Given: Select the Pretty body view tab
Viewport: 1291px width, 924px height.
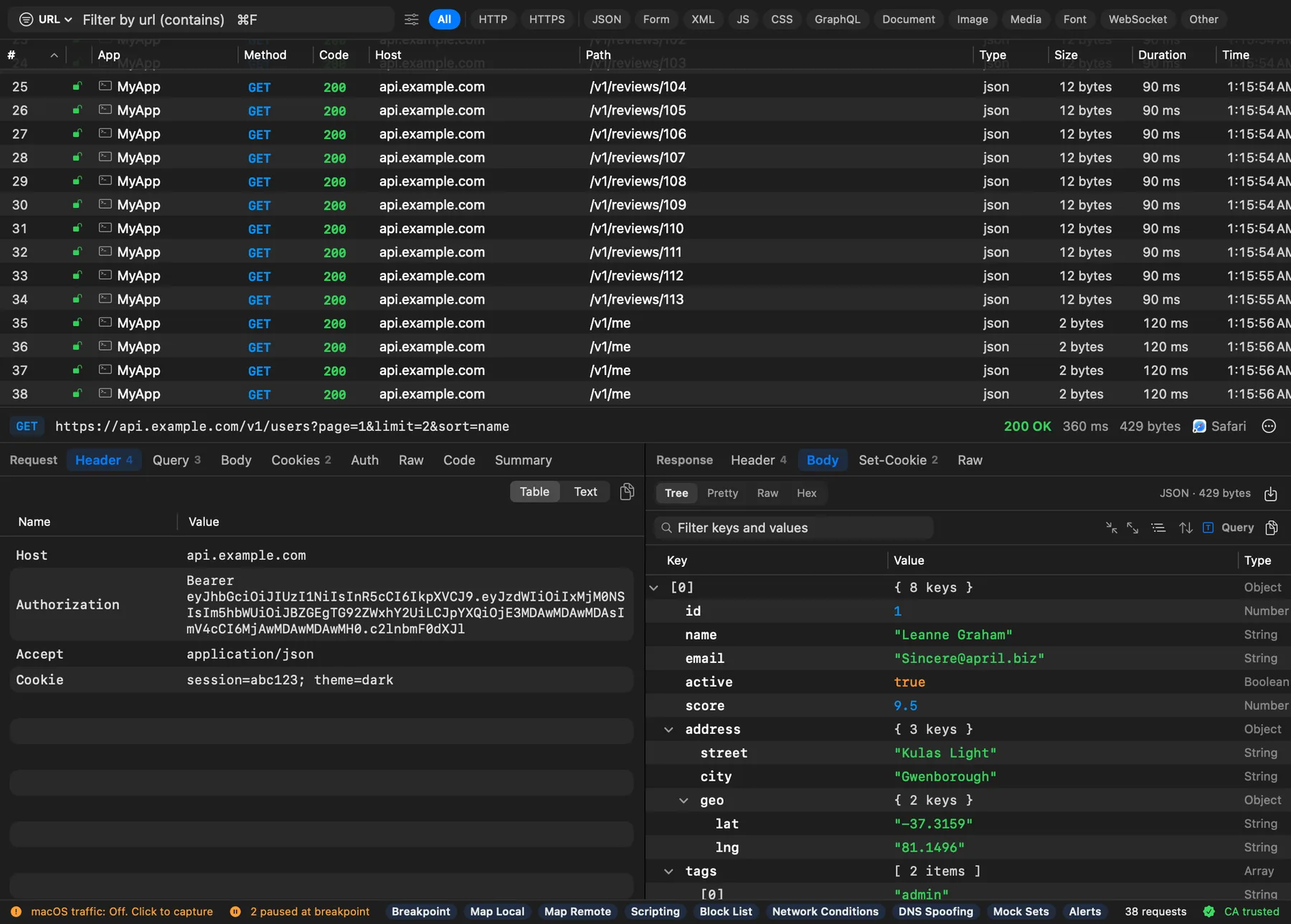Looking at the screenshot, I should (x=722, y=493).
